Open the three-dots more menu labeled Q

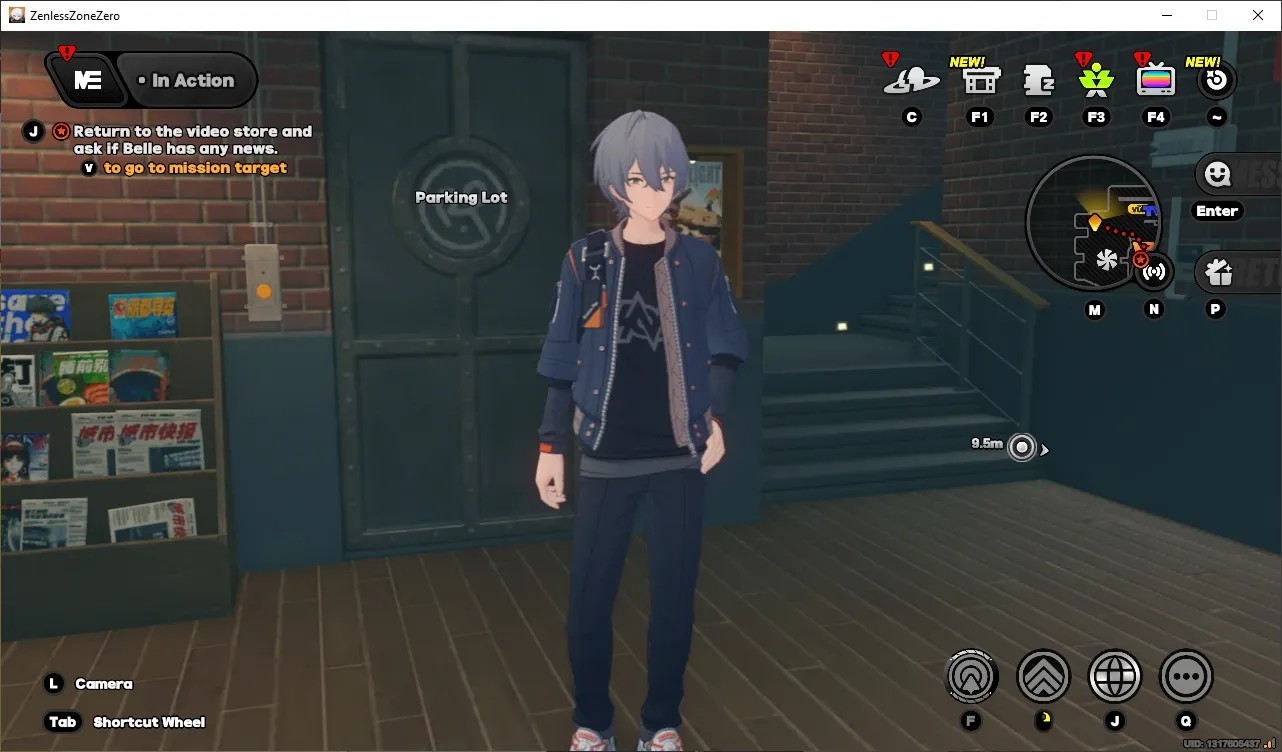point(1186,677)
